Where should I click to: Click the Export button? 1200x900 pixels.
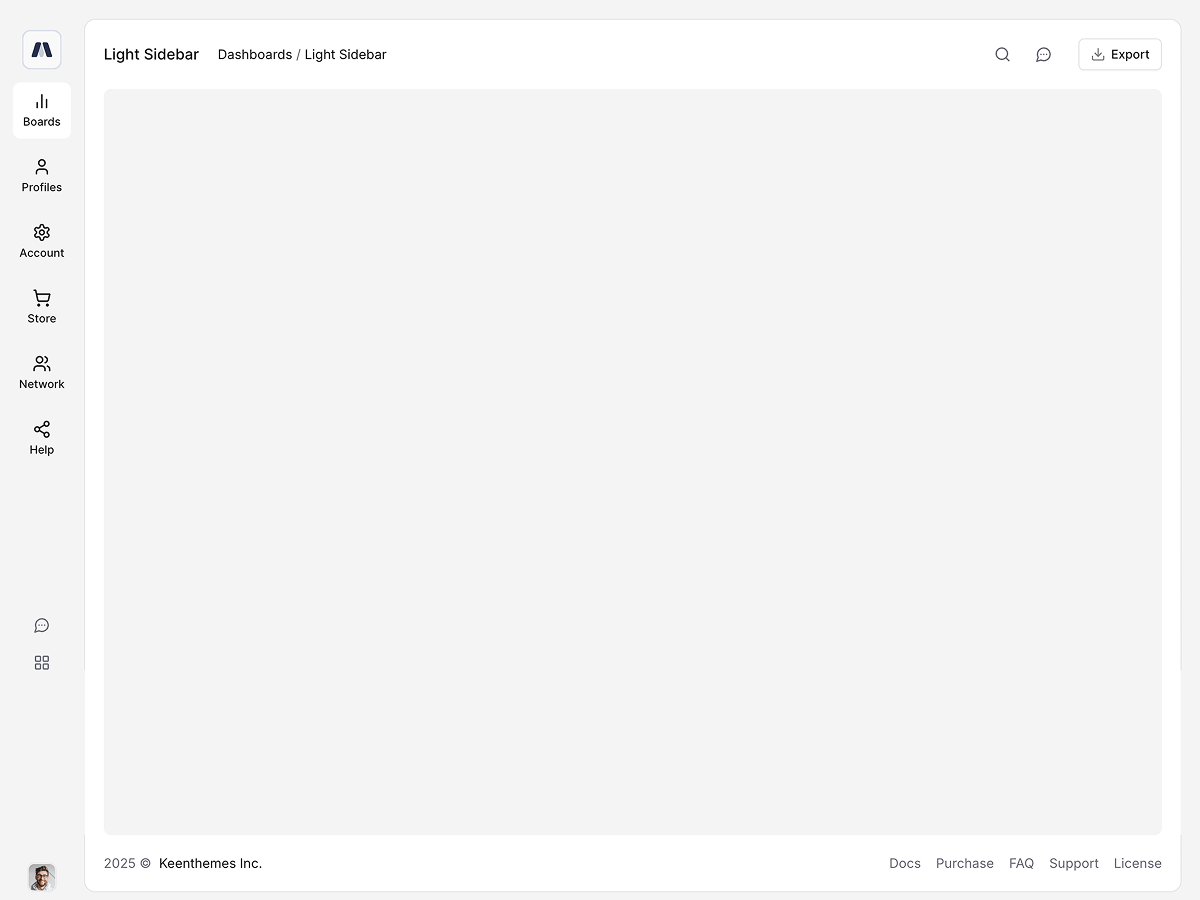[x=1119, y=55]
